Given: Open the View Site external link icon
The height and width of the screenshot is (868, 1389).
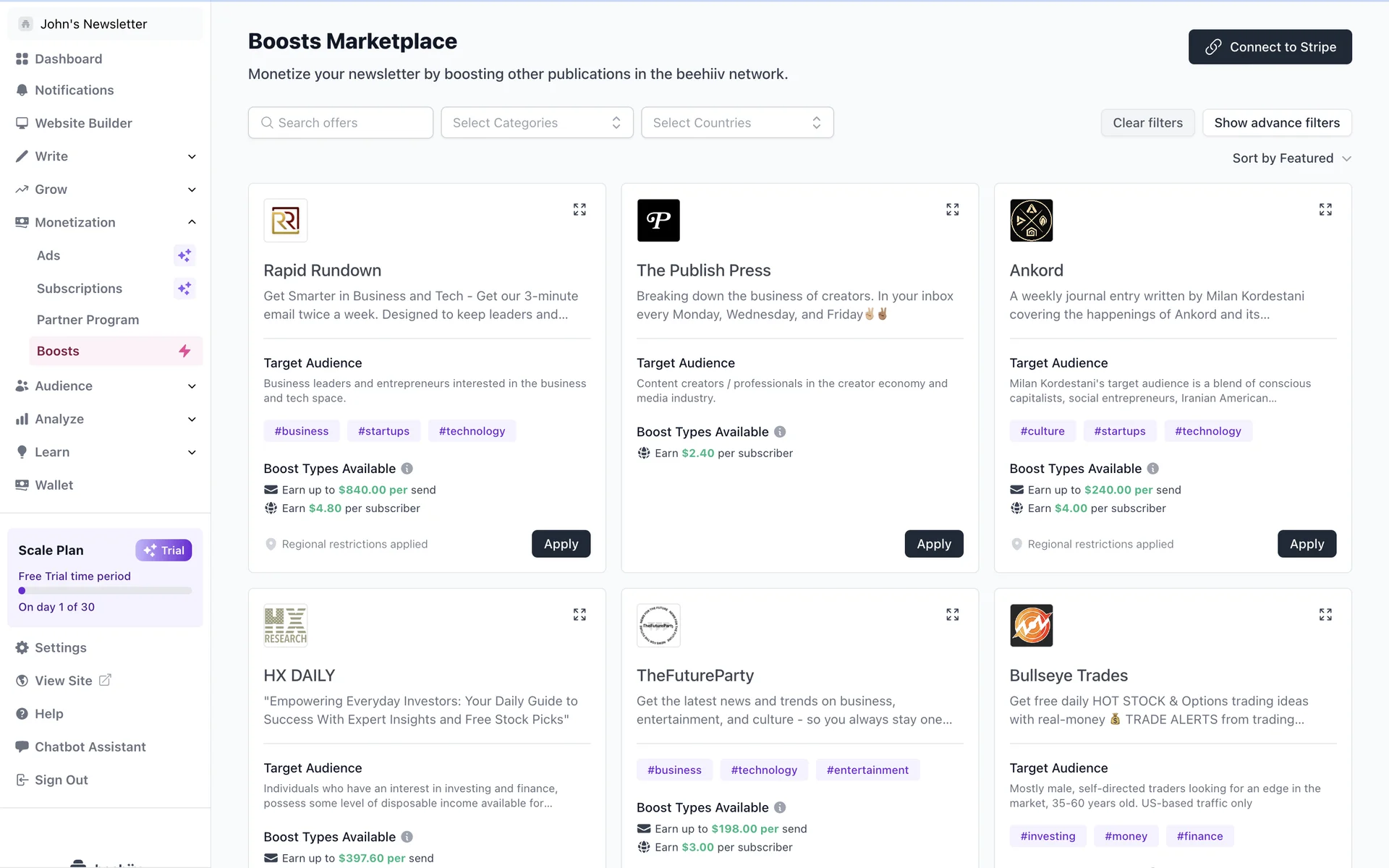Looking at the screenshot, I should (x=105, y=680).
